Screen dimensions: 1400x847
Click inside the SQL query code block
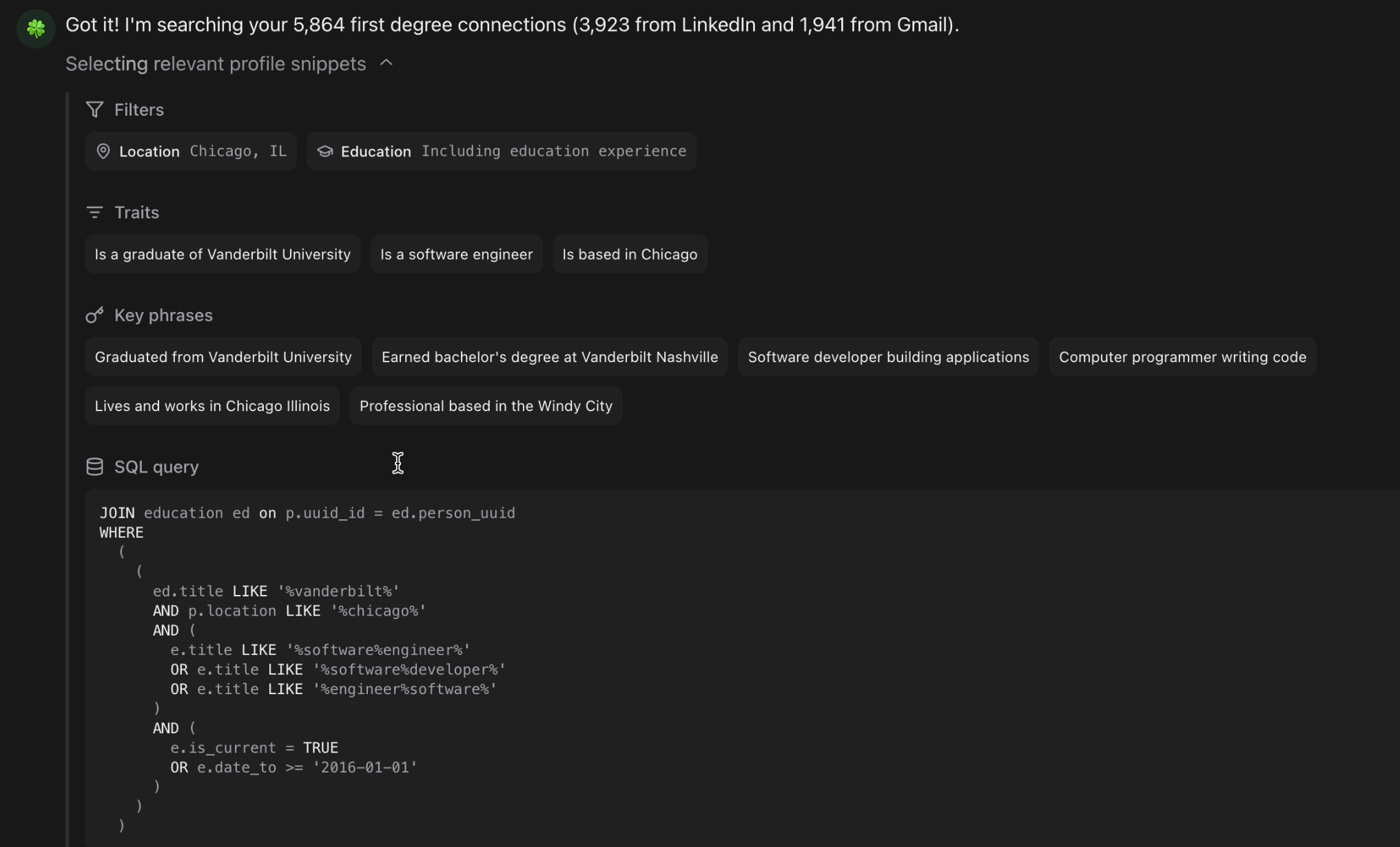[689, 661]
